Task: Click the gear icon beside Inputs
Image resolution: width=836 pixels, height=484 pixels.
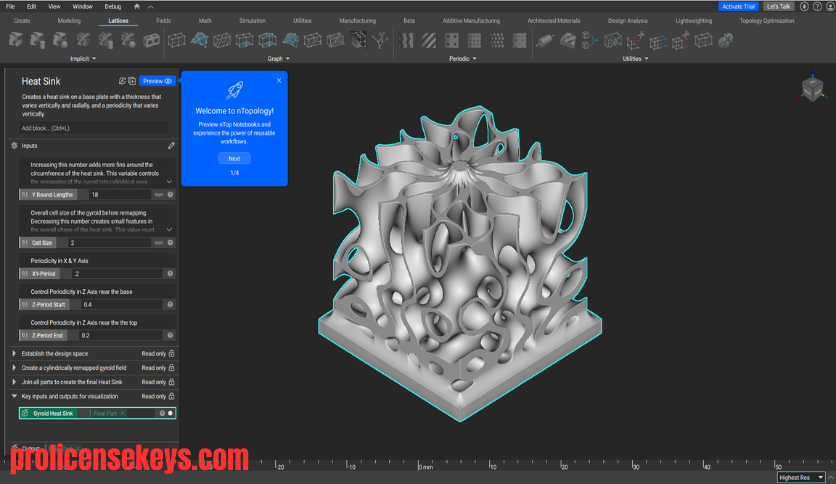Action: (x=14, y=146)
